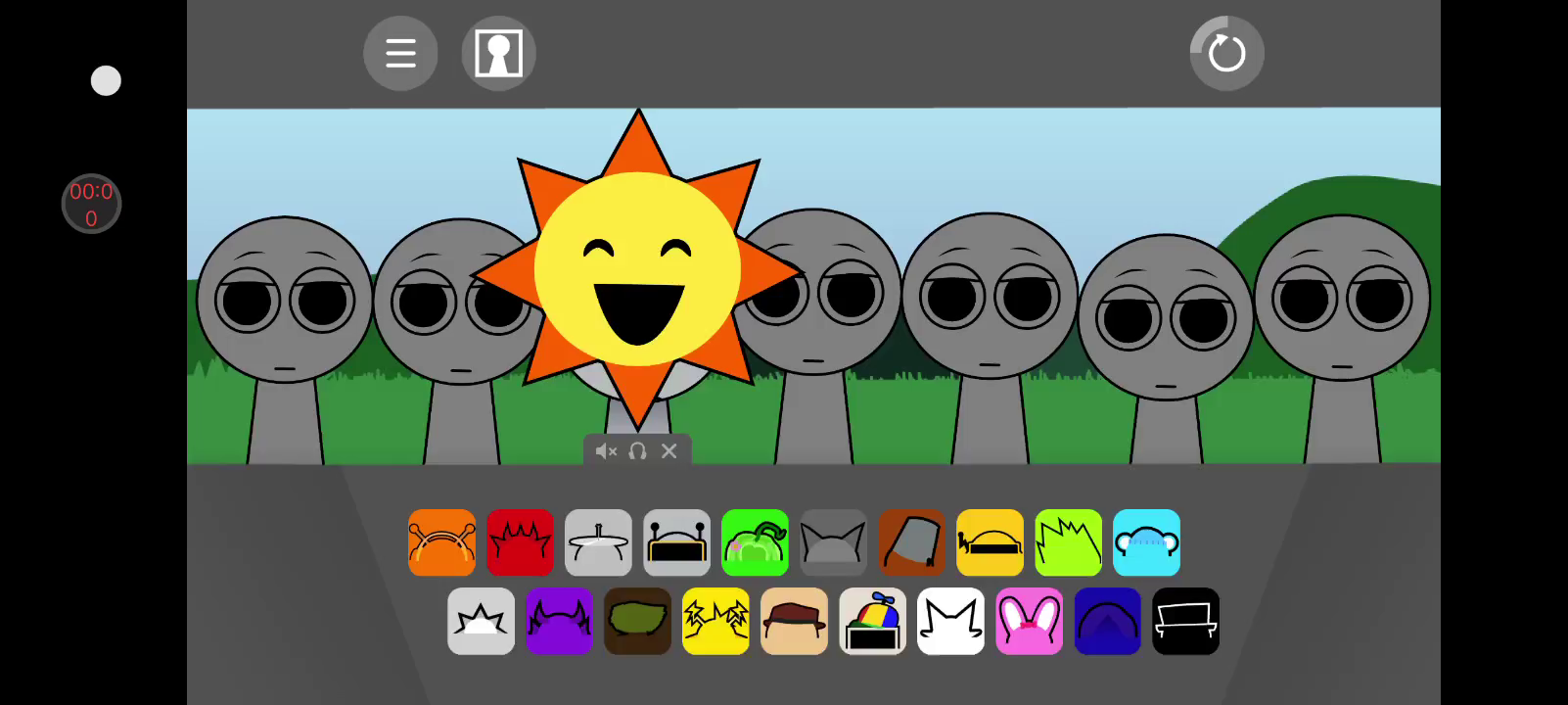Click the first gray character on left
Image resolution: width=1568 pixels, height=705 pixels.
[x=285, y=313]
